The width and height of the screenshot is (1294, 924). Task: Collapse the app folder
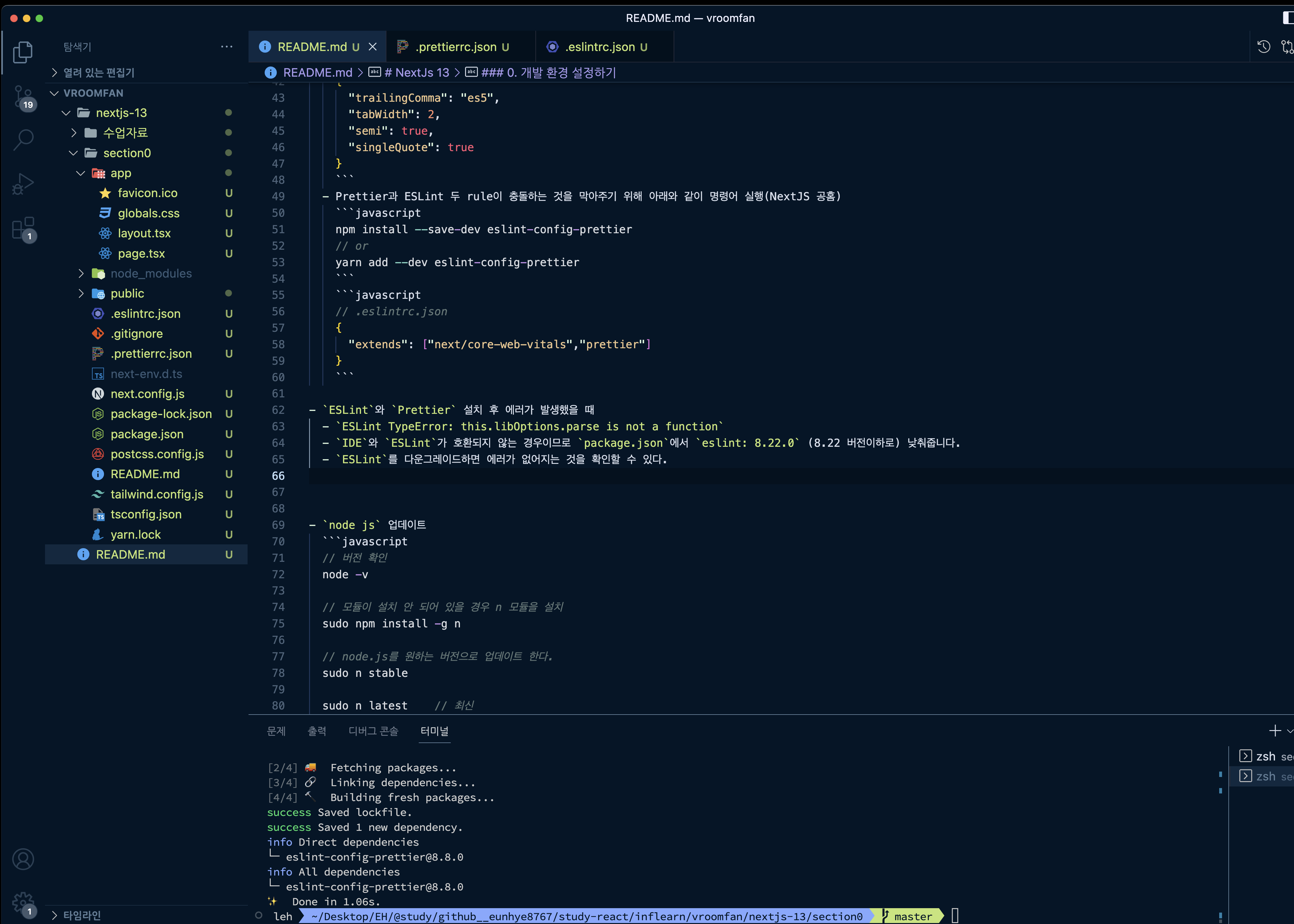[x=121, y=173]
